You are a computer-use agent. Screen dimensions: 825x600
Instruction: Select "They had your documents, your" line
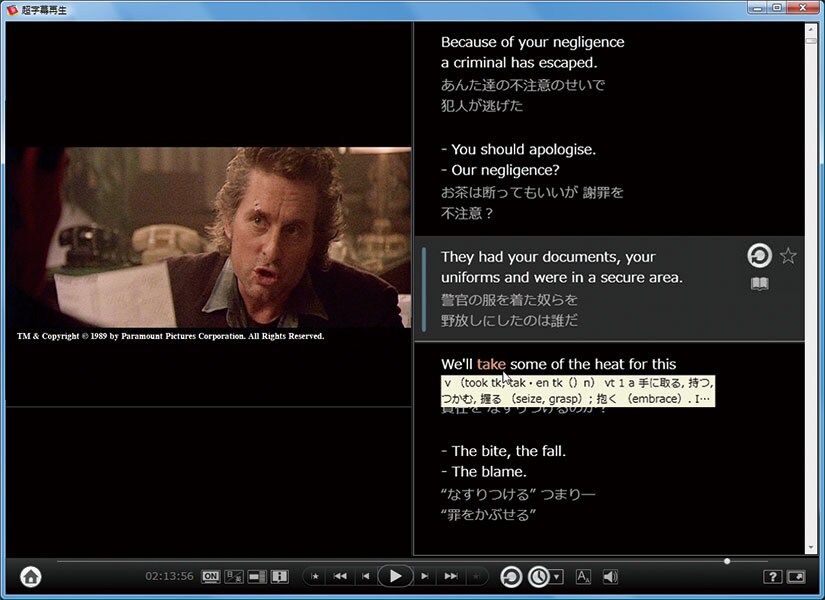point(548,257)
